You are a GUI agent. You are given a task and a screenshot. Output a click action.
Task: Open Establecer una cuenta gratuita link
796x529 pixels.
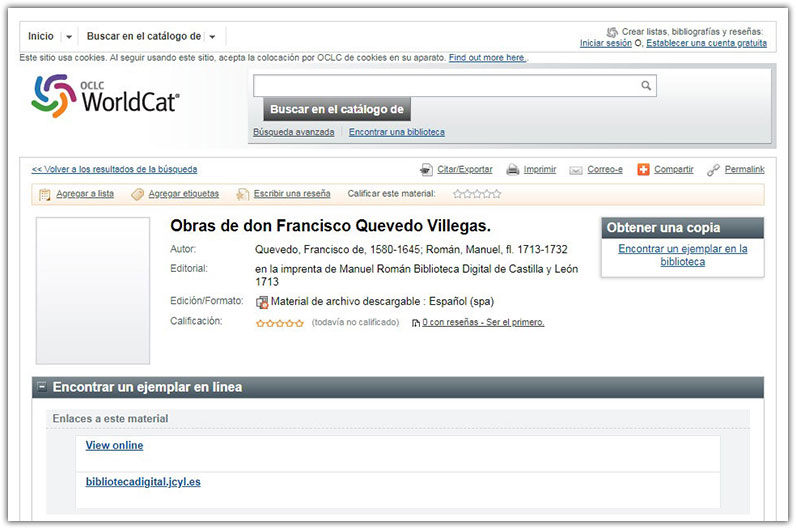tap(706, 43)
